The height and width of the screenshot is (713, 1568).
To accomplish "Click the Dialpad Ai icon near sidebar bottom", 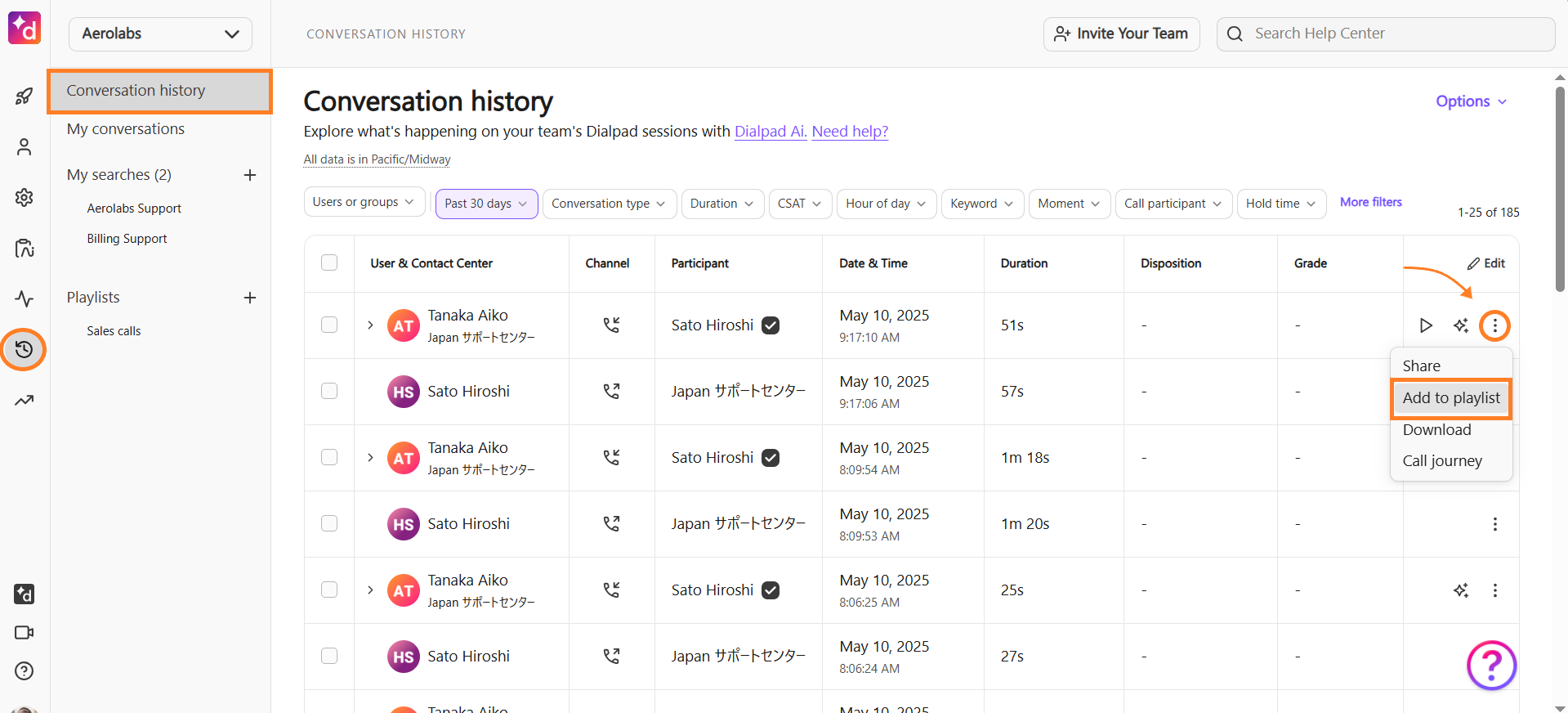I will click(25, 594).
